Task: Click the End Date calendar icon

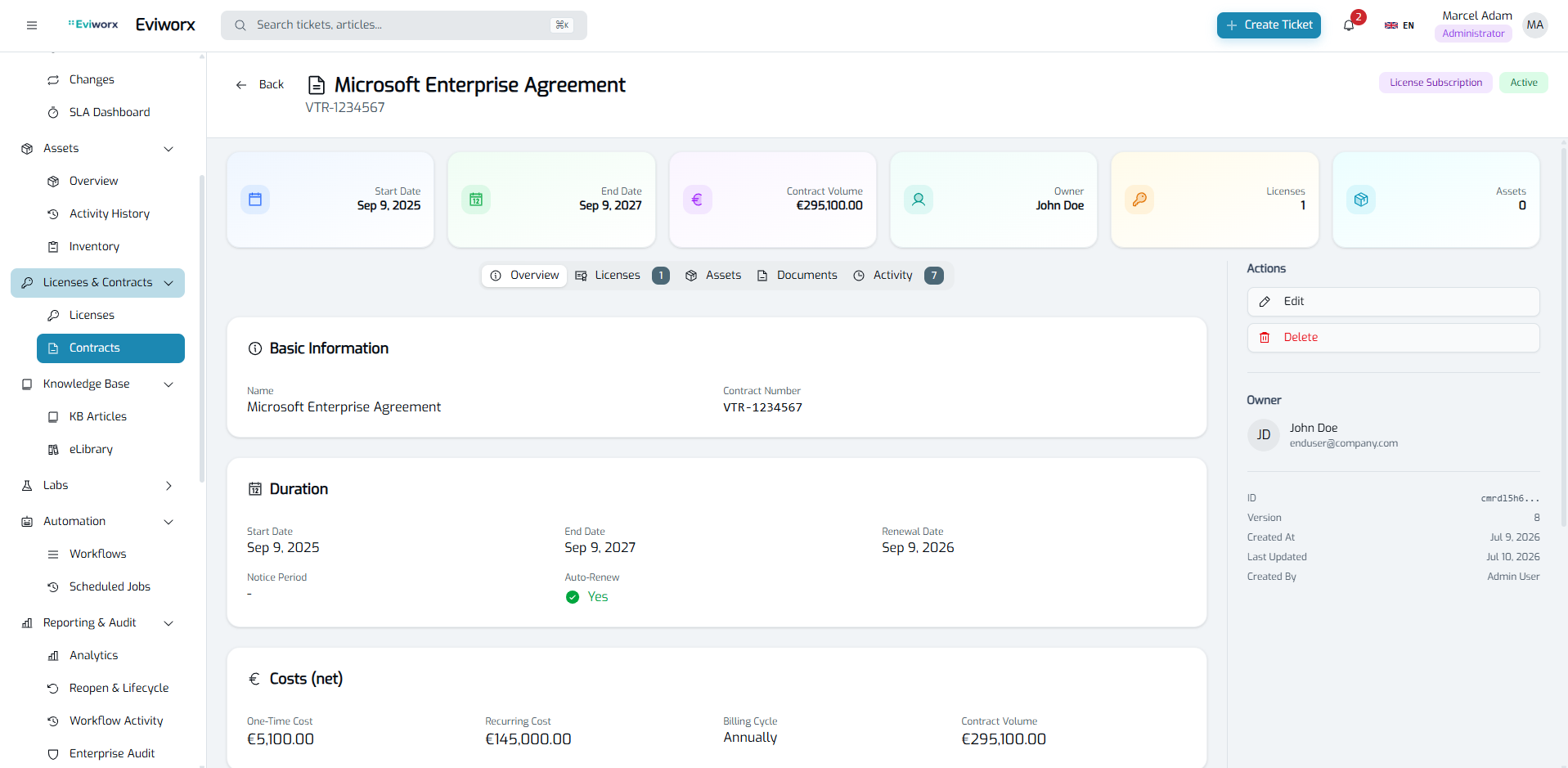Action: click(476, 200)
